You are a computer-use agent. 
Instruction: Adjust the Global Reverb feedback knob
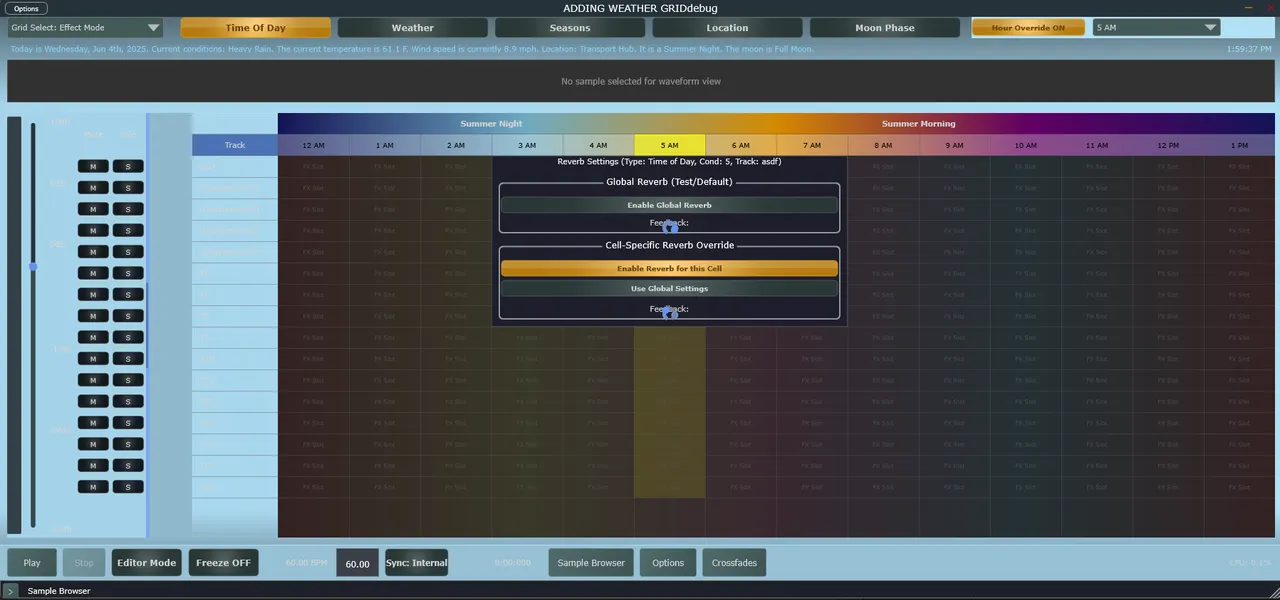pos(670,227)
